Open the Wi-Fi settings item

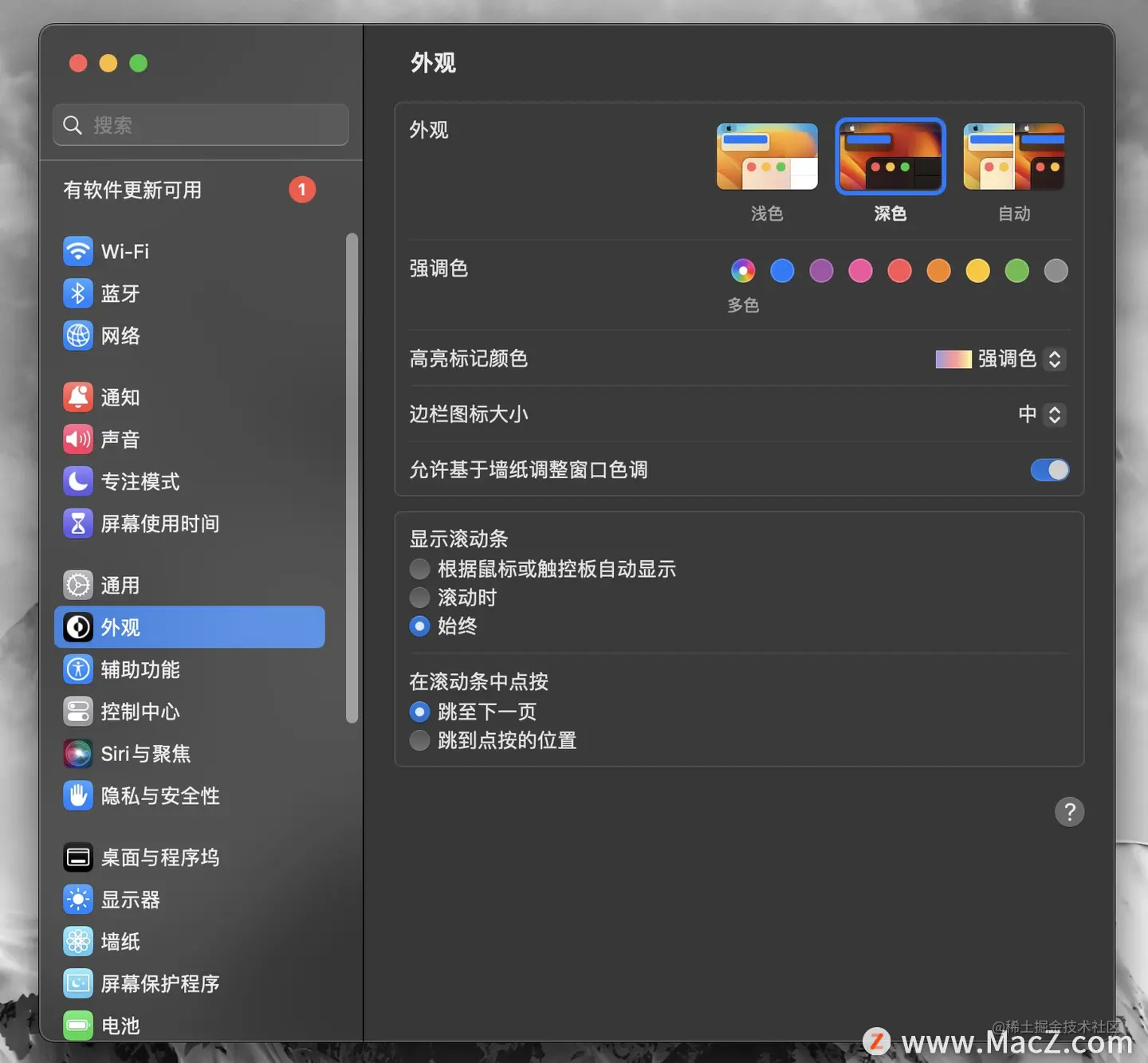click(190, 251)
